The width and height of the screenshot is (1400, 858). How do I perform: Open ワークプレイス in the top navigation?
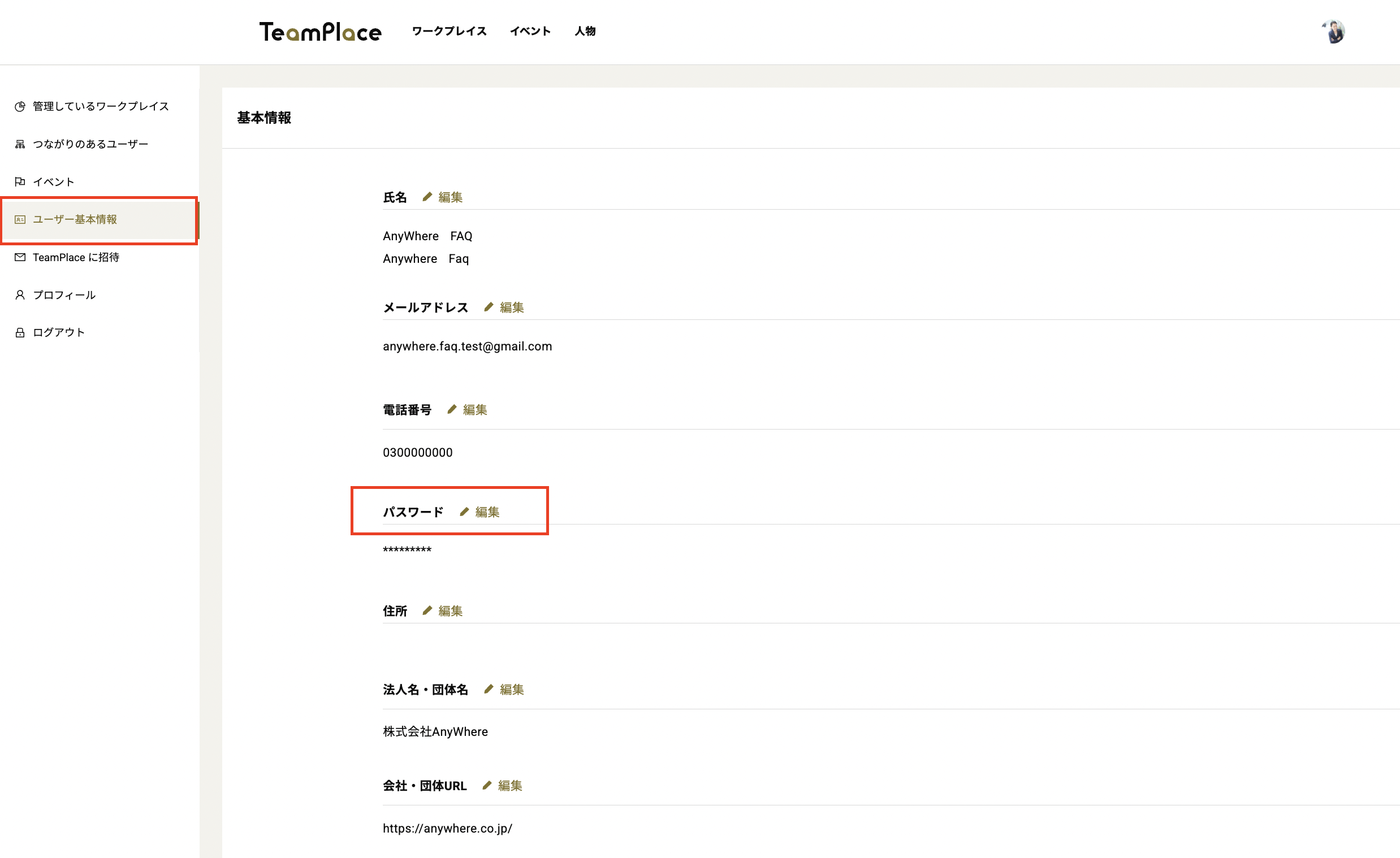click(449, 31)
